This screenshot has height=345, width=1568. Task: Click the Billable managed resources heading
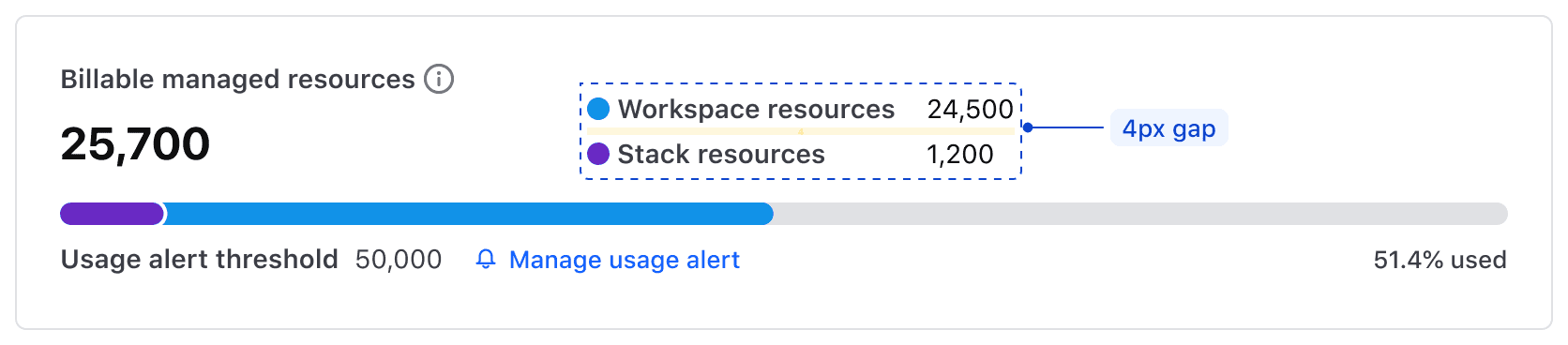pyautogui.click(x=237, y=80)
